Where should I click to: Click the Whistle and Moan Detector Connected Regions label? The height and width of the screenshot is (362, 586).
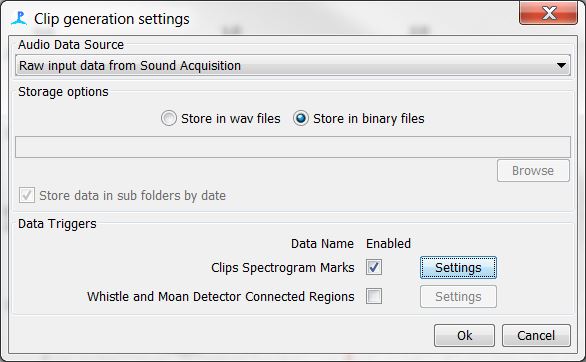click(x=220, y=297)
